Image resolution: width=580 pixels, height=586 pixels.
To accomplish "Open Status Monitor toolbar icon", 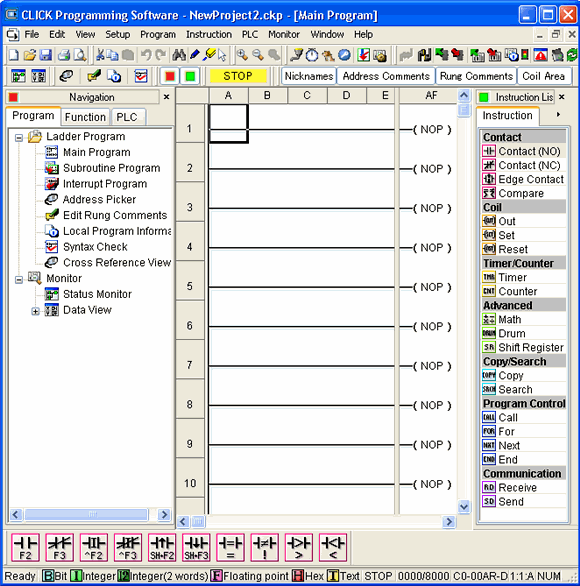I will [x=18, y=76].
